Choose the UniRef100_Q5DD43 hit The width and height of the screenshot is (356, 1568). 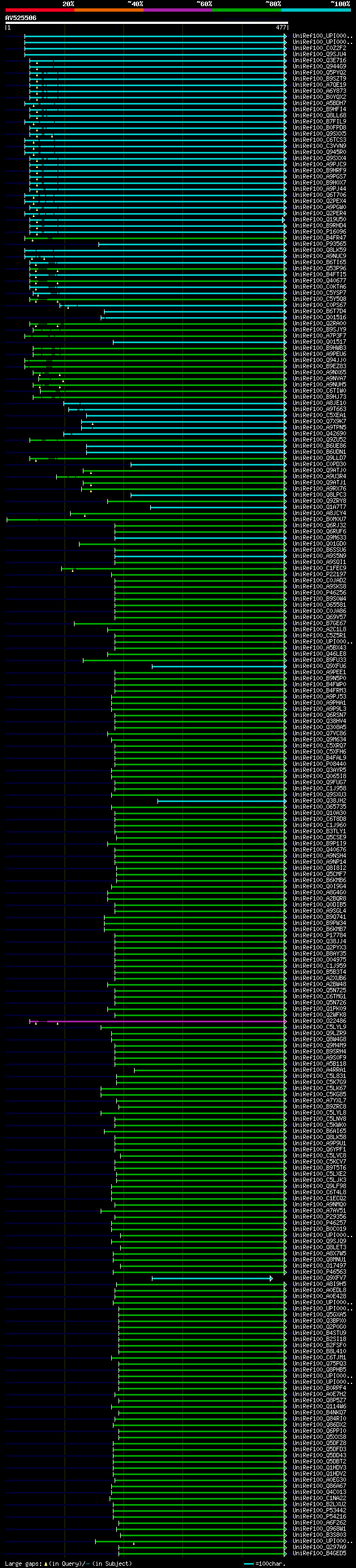(319, 1455)
